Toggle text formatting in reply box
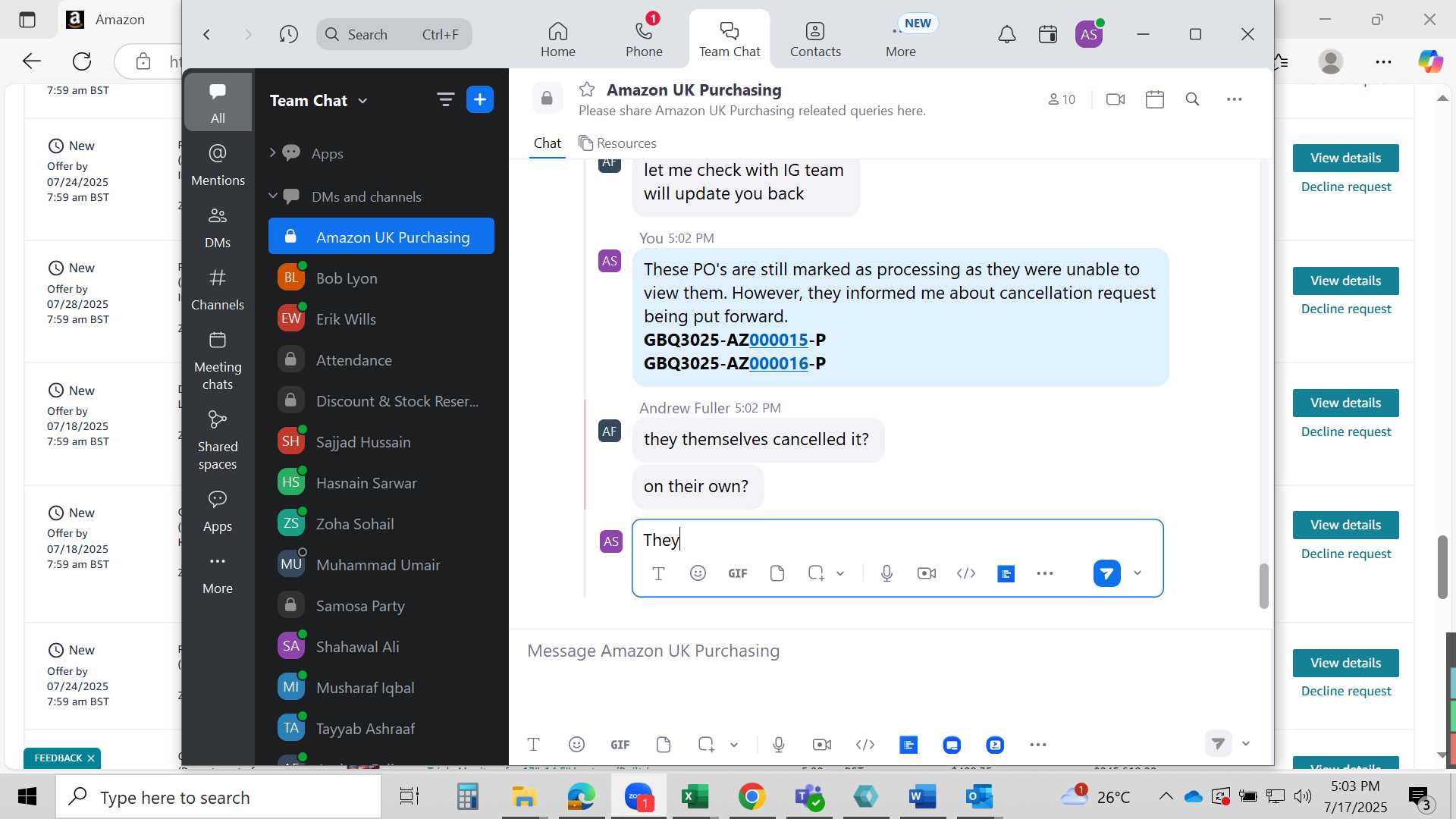 click(658, 573)
